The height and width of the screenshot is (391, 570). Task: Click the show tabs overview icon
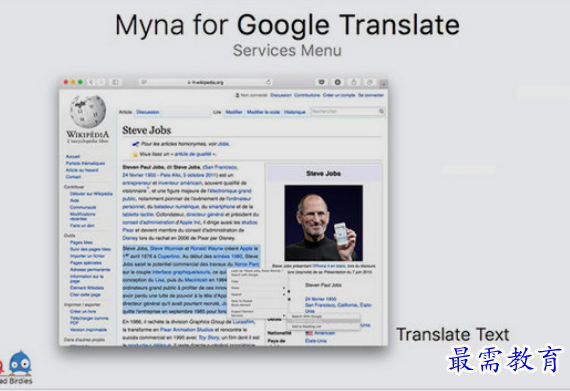click(x=369, y=82)
